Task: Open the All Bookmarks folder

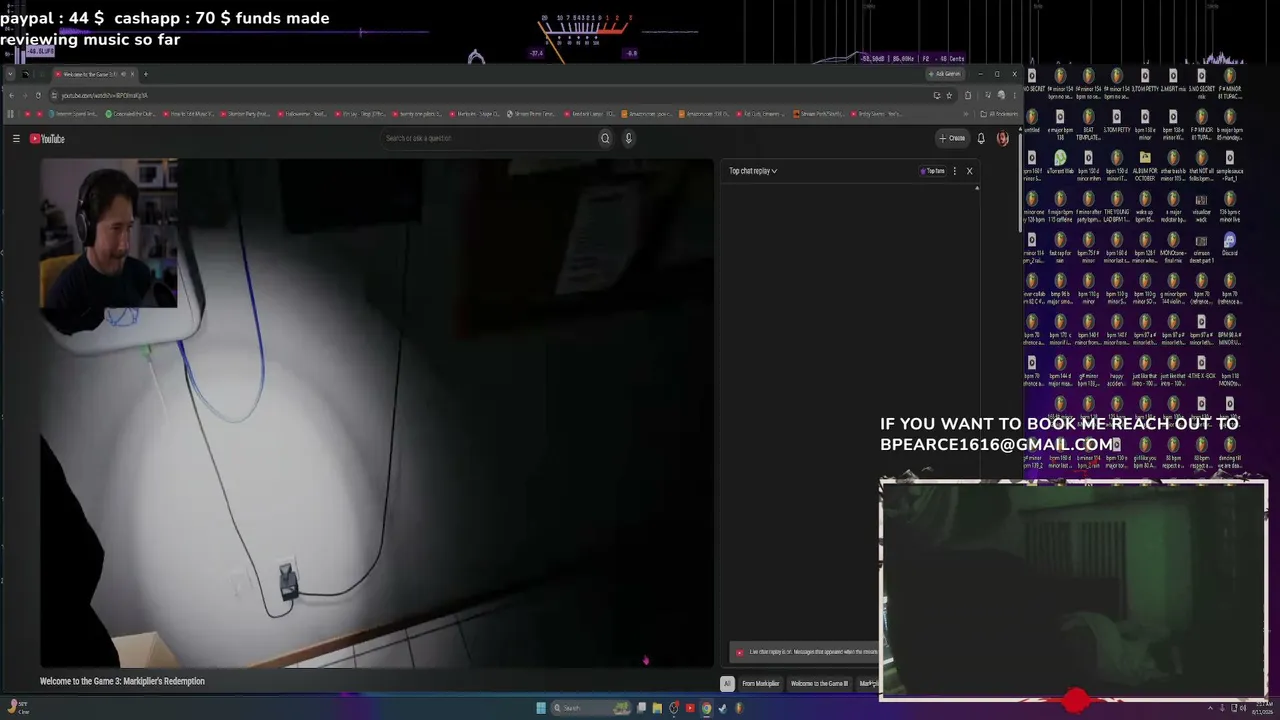Action: (999, 114)
